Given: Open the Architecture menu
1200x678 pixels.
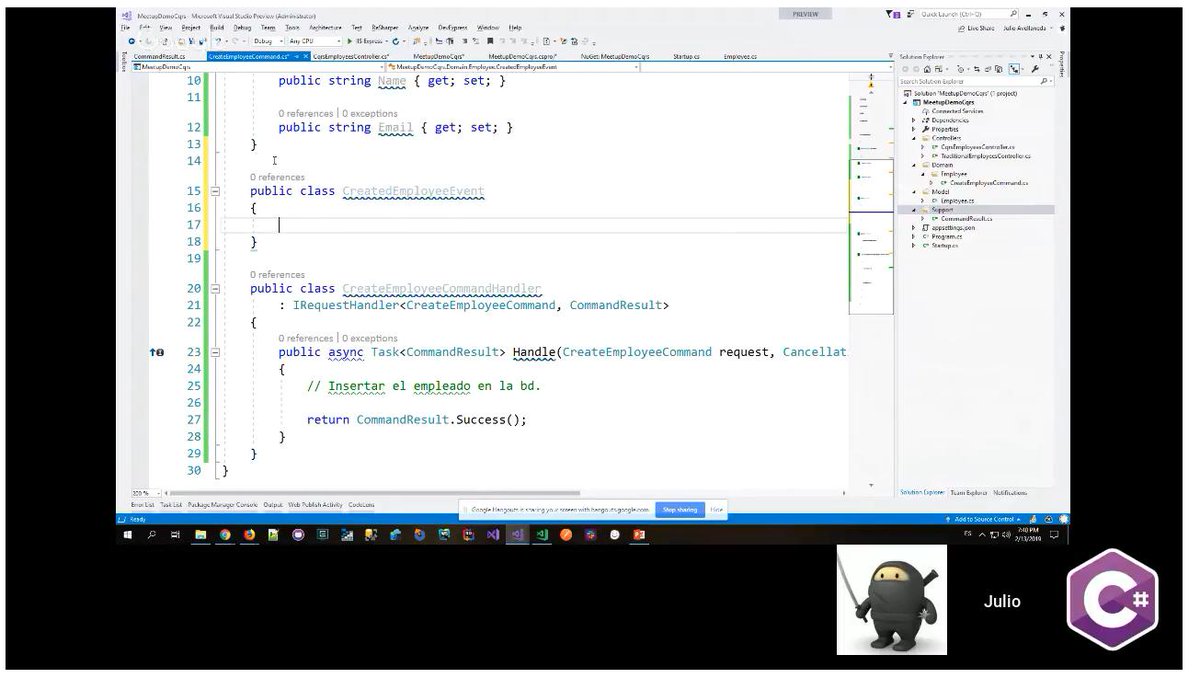Looking at the screenshot, I should [x=325, y=27].
